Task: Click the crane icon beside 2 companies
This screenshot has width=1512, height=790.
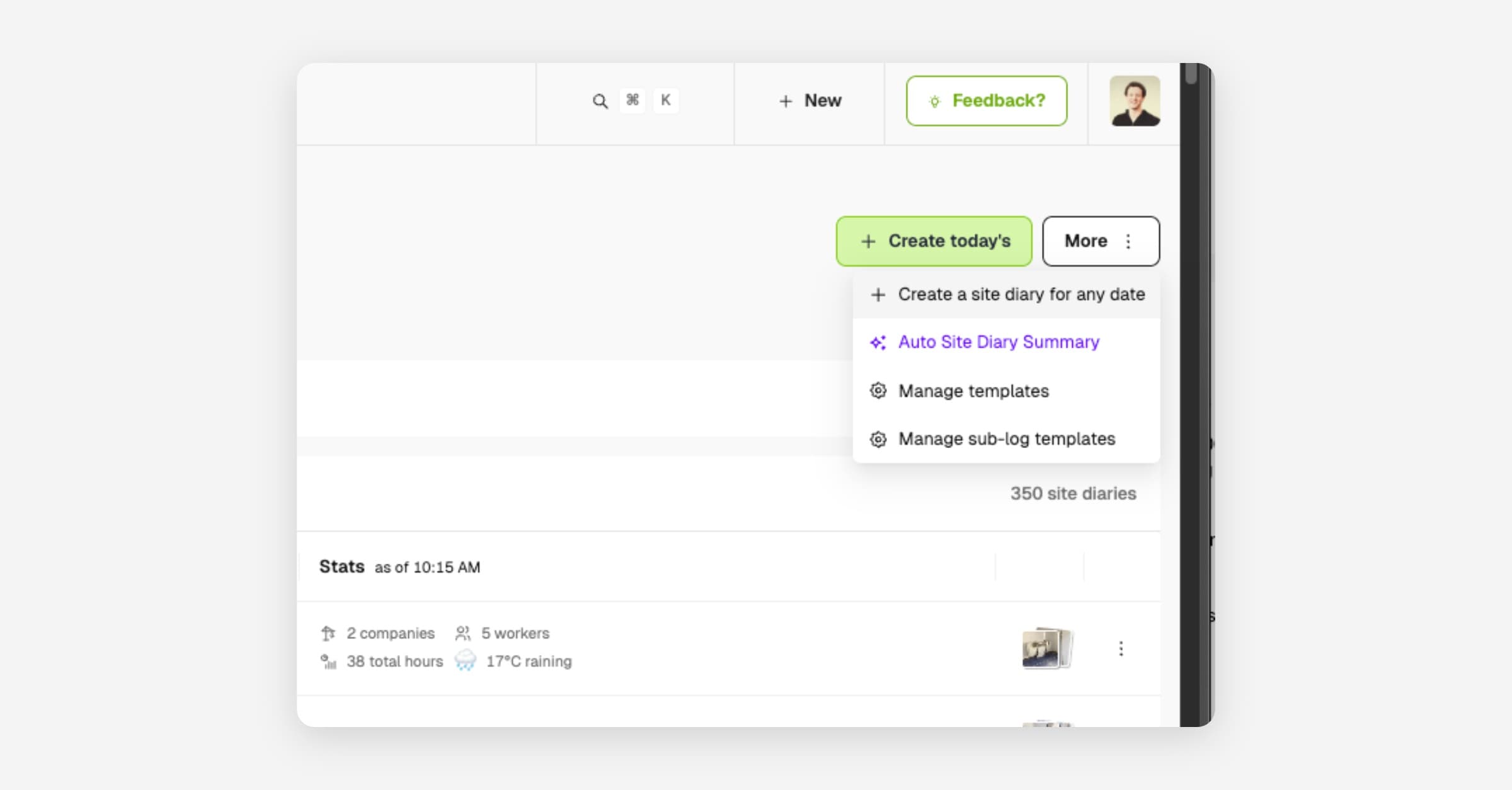Action: pyautogui.click(x=328, y=633)
